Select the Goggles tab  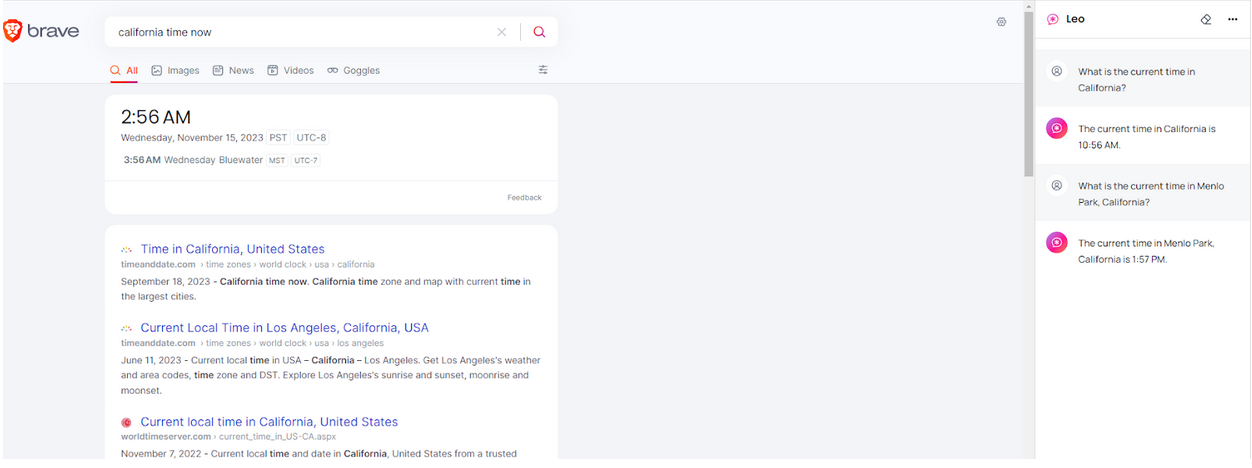pos(353,71)
